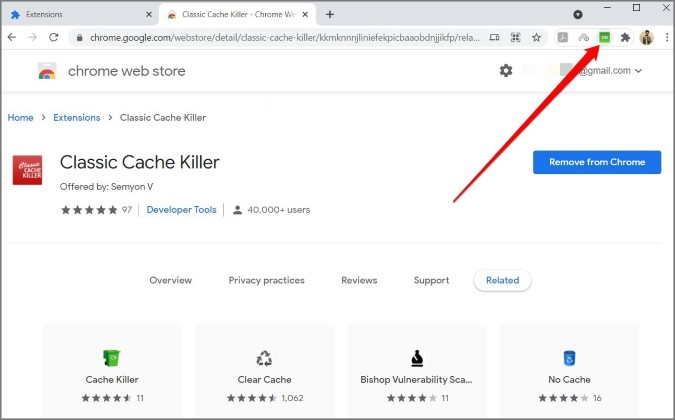Click the Classic Cache Killer red logo
Viewport: 675px width, 420px height.
[x=28, y=170]
